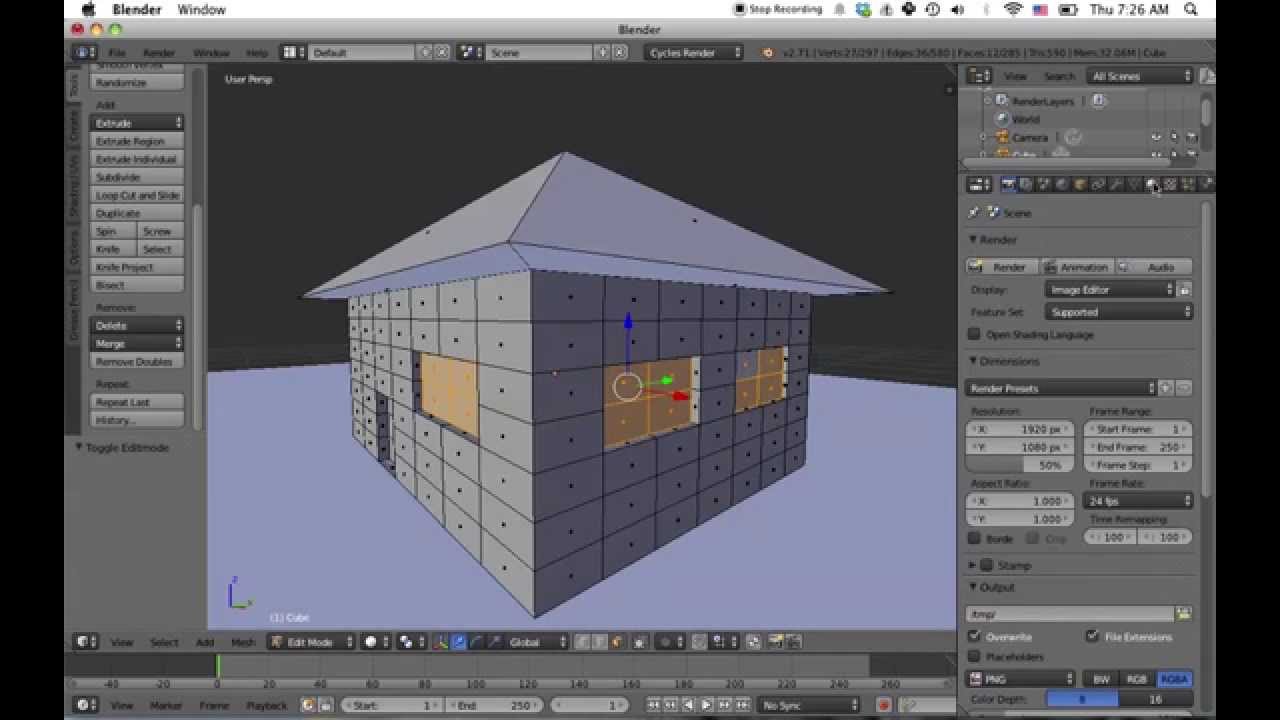The height and width of the screenshot is (720, 1280).
Task: Click the output folder browse icon
Action: click(x=1184, y=614)
